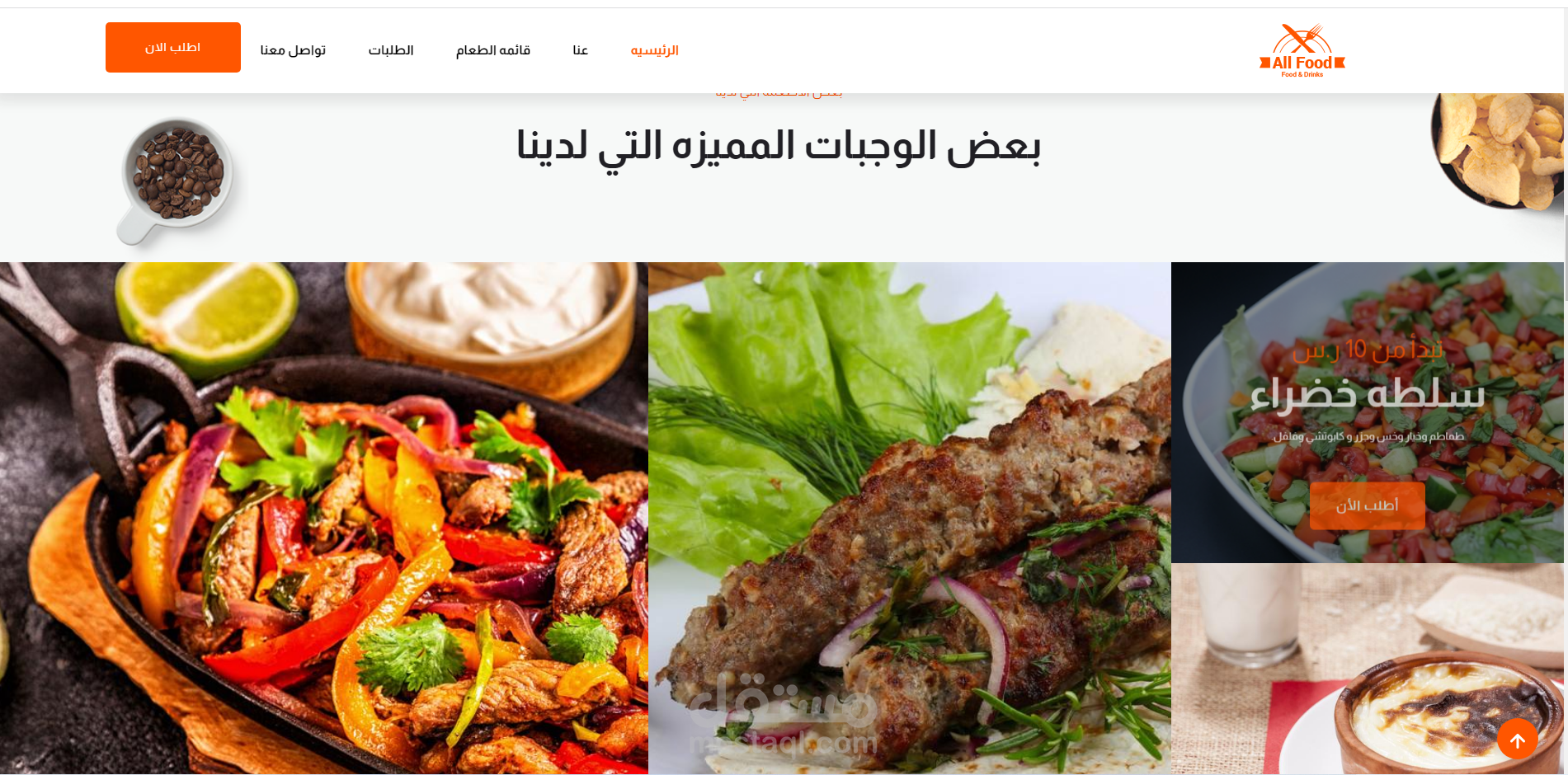Image resolution: width=1568 pixels, height=775 pixels.
Task: Click the orange اطلب الان button
Action: pos(173,47)
